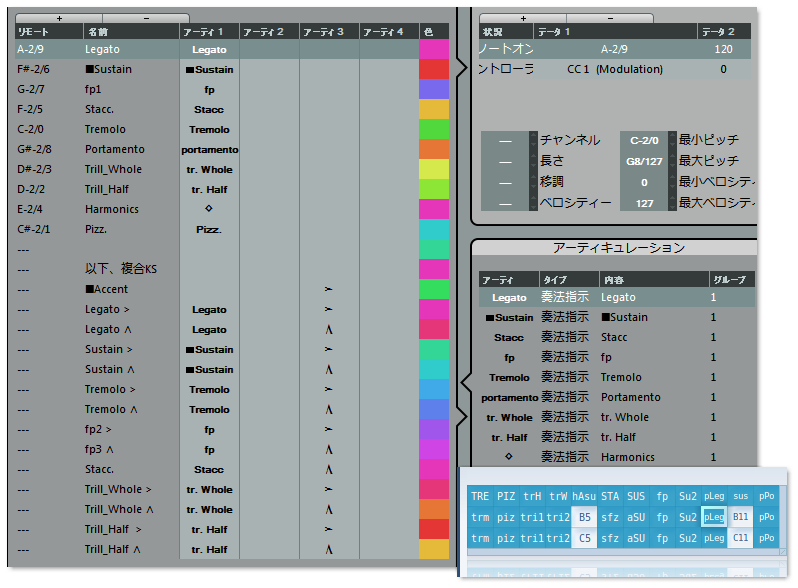Click the TRE cell in keyswitch grid
This screenshot has height=588, width=798.
coord(480,496)
